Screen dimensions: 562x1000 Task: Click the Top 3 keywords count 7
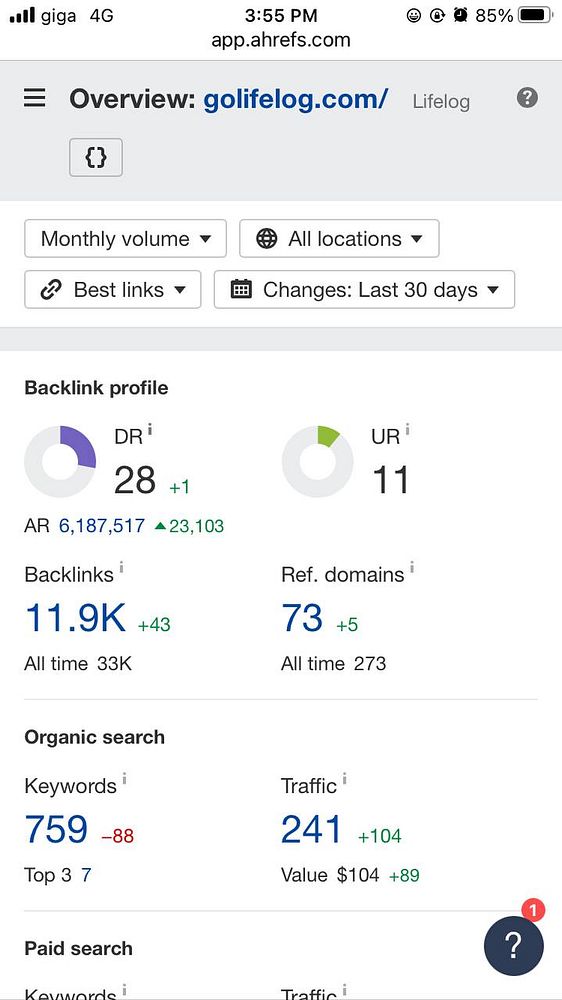click(86, 875)
